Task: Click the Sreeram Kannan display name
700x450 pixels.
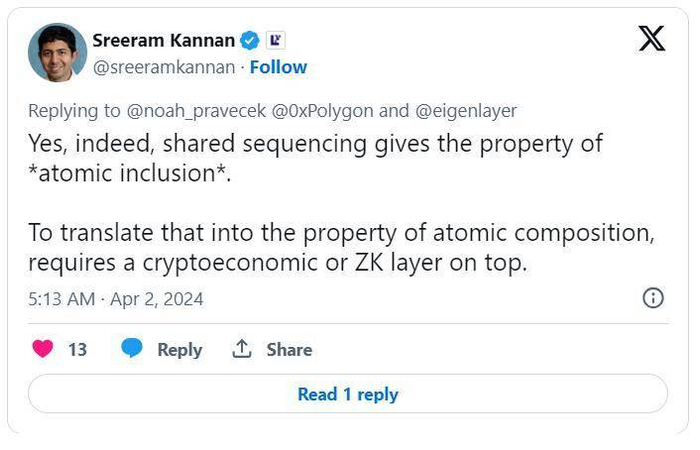Action: click(x=164, y=40)
